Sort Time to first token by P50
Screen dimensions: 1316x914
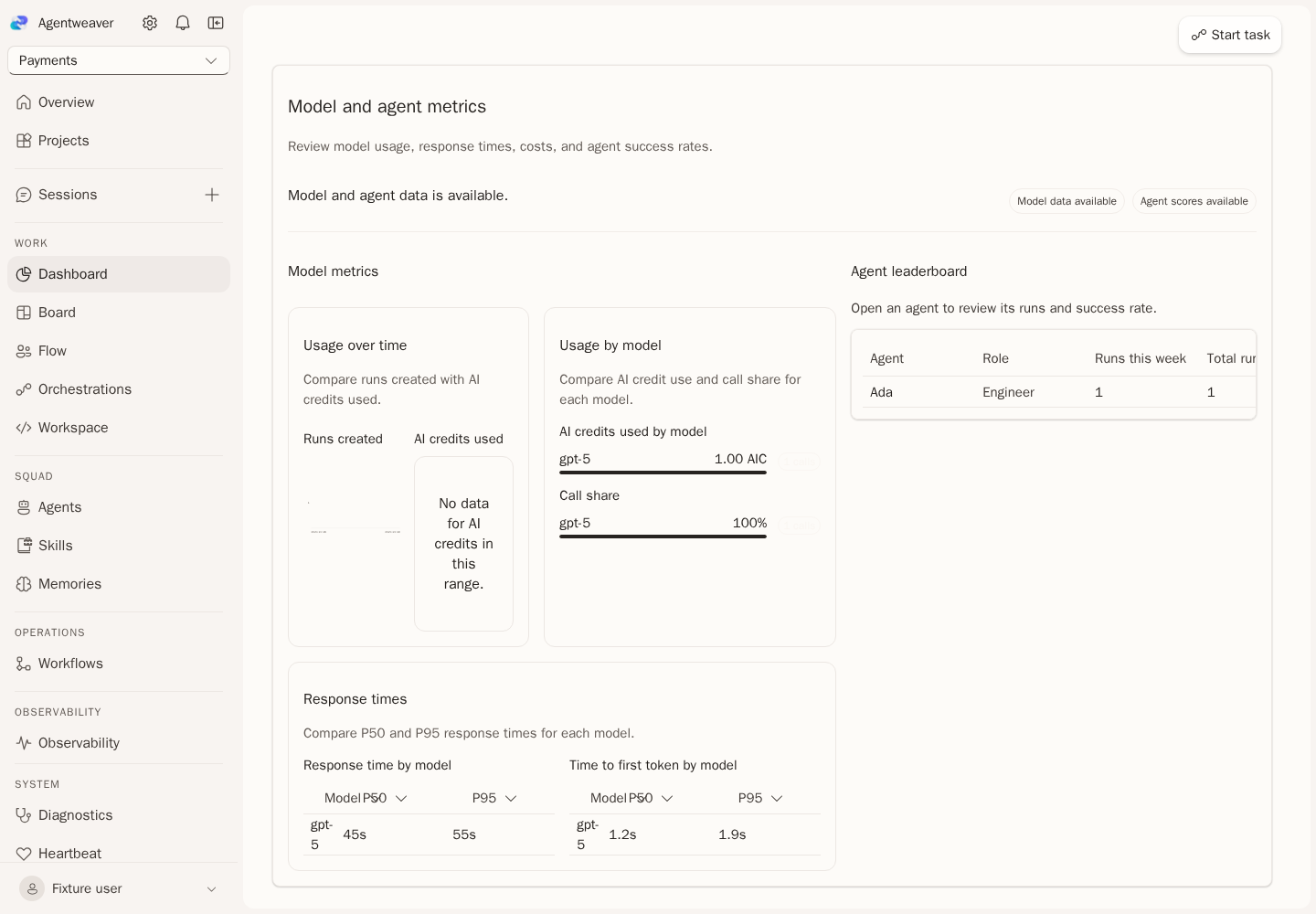651,798
